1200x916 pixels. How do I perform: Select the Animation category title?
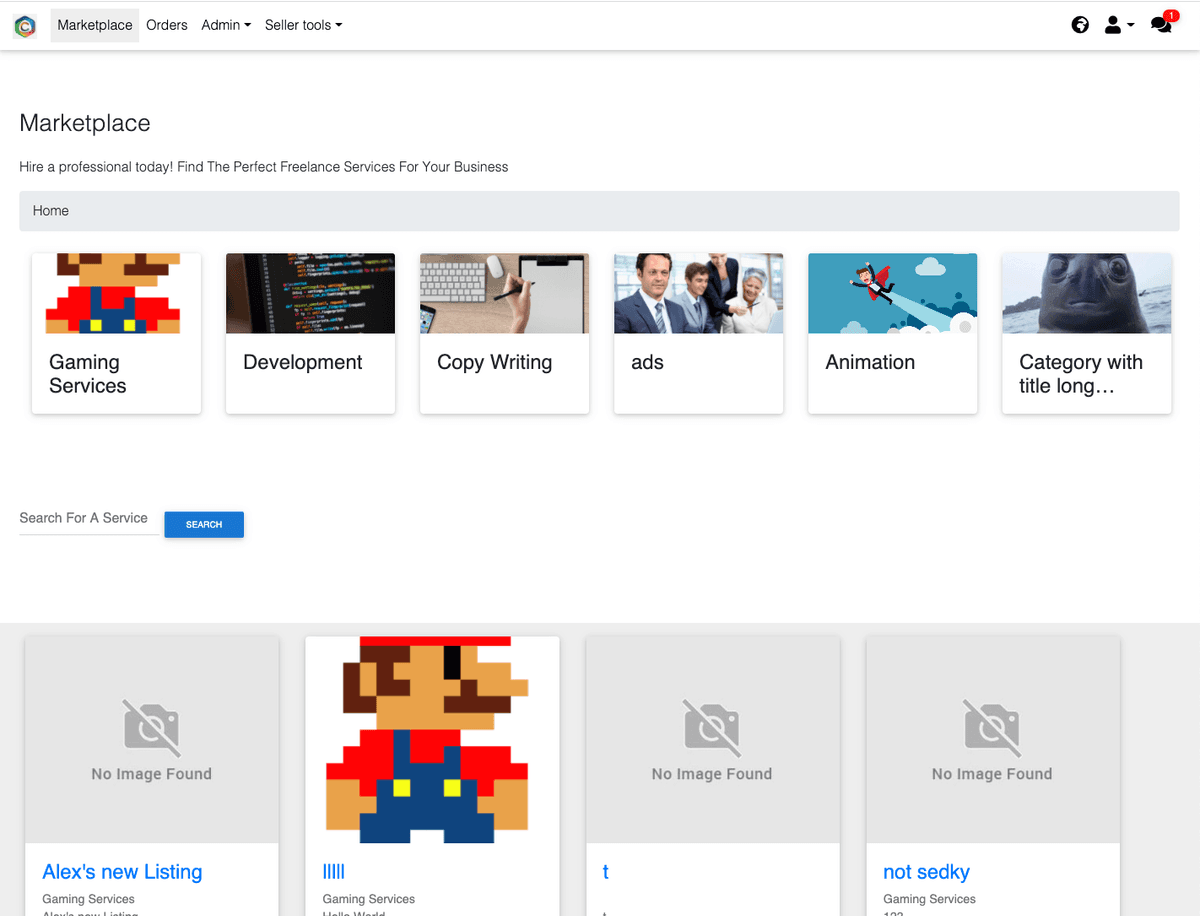tap(870, 362)
